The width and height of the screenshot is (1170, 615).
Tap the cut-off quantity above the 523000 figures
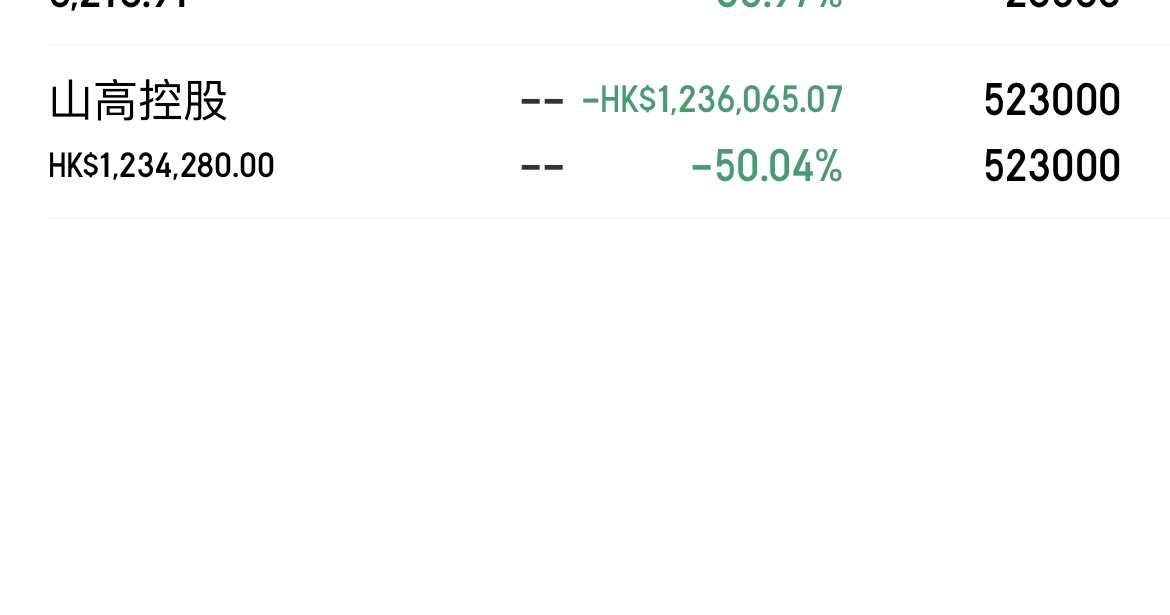(x=1063, y=4)
